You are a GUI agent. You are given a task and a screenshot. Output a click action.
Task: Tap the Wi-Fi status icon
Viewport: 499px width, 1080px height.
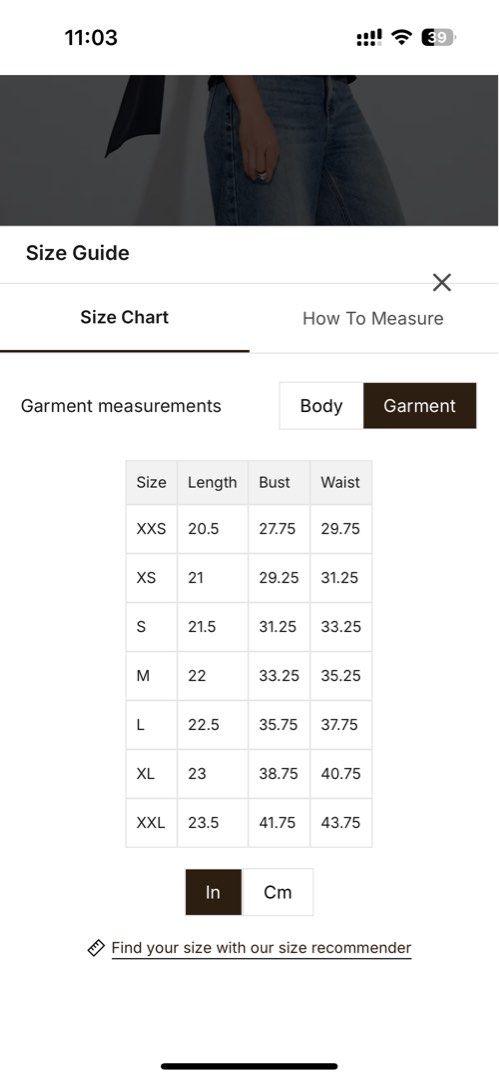pos(400,37)
